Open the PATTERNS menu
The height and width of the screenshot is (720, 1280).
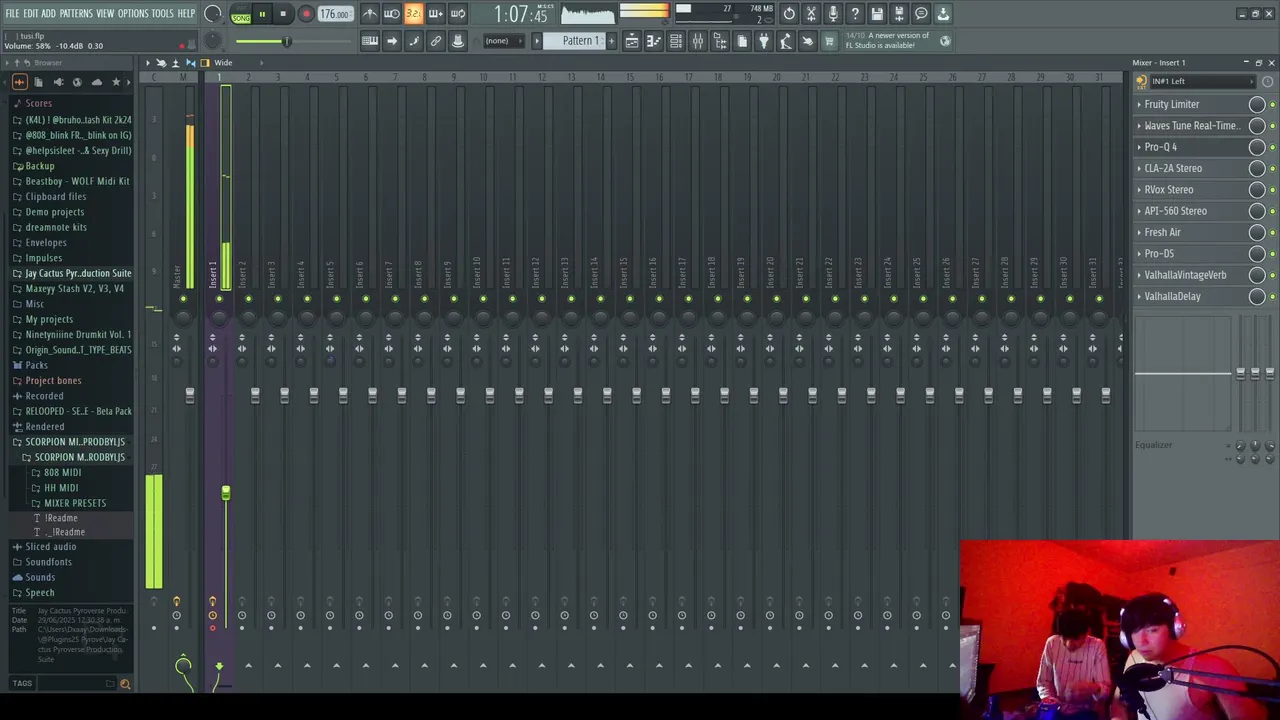pyautogui.click(x=76, y=13)
